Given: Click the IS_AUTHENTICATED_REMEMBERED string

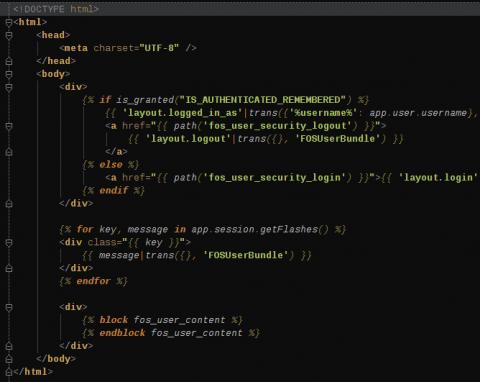Looking at the screenshot, I should 262,100.
